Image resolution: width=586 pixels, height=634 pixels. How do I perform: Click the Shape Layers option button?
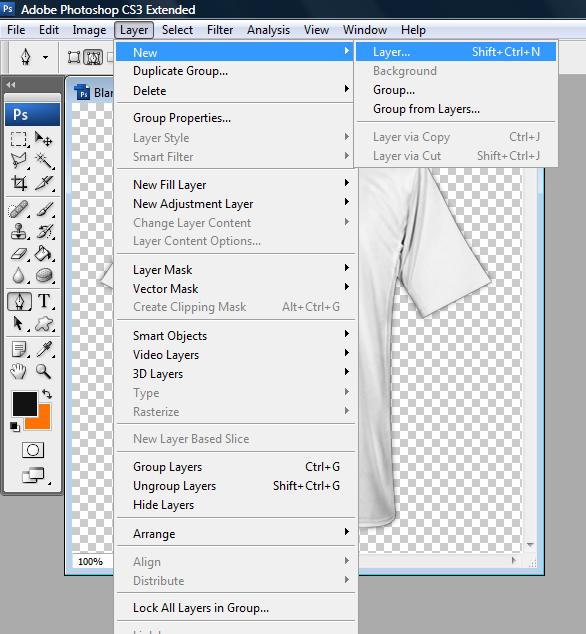point(74,57)
